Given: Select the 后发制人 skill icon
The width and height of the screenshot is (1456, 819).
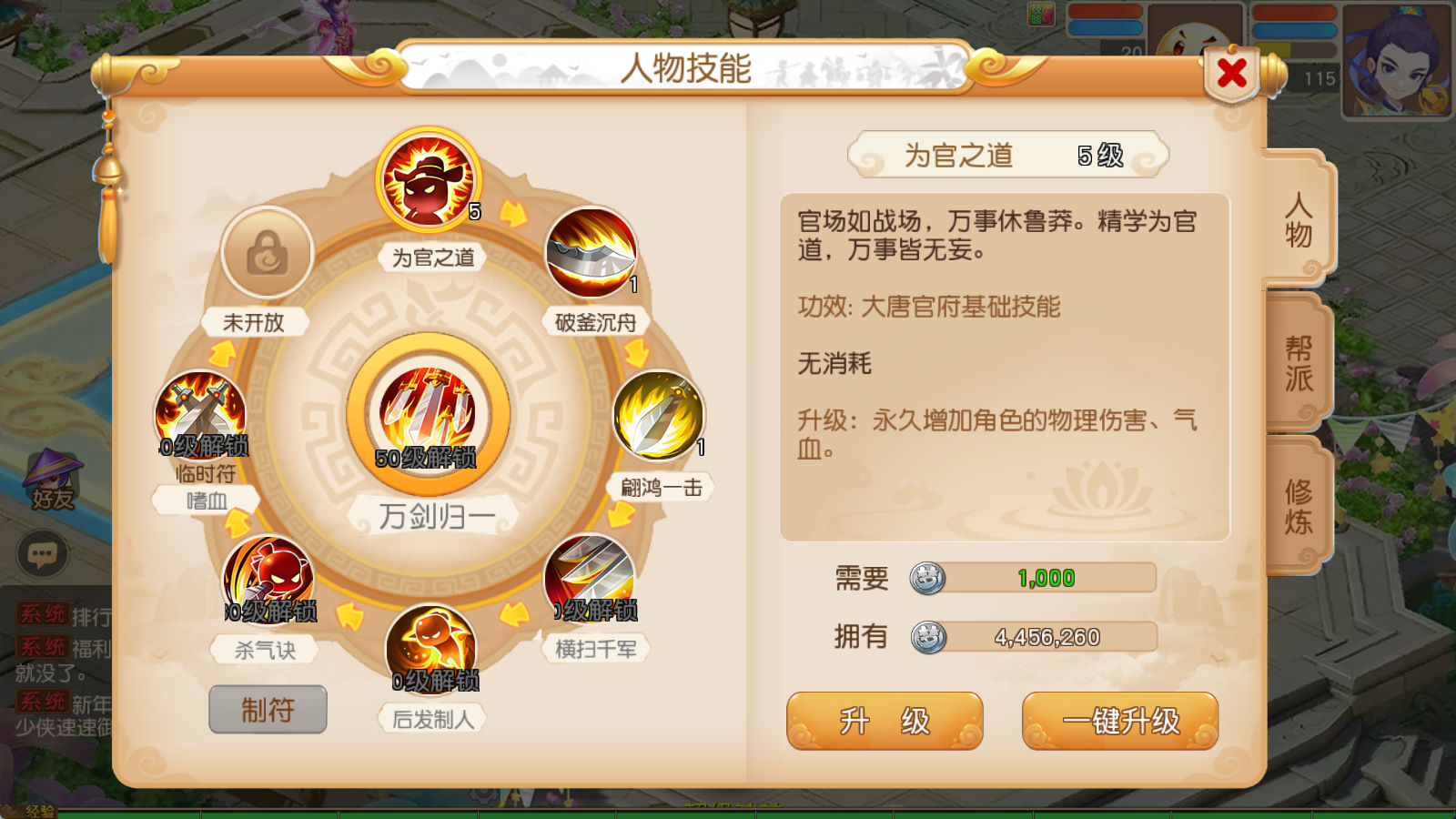Looking at the screenshot, I should tap(431, 650).
